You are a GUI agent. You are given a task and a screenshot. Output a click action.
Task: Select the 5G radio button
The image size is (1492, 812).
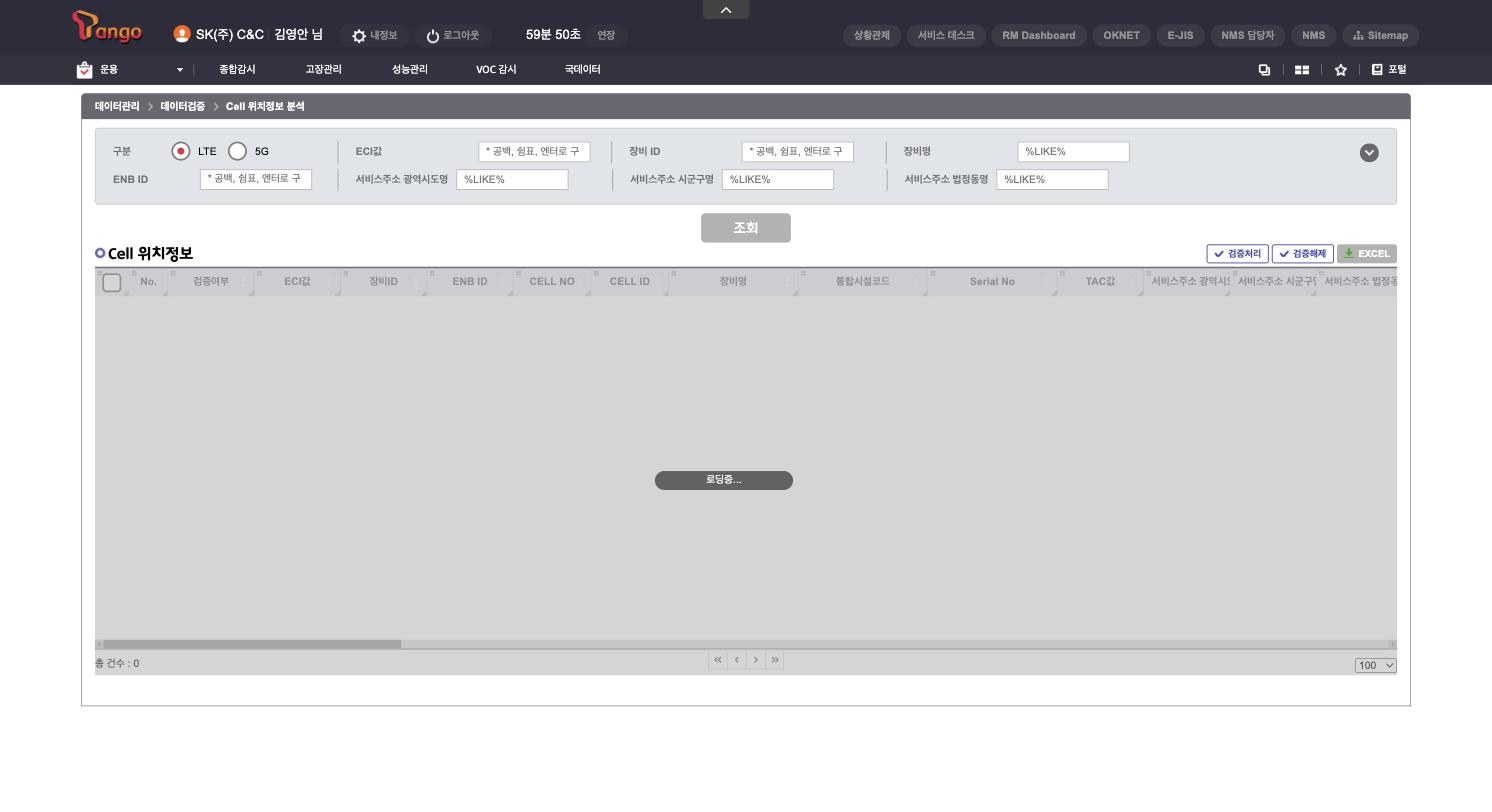237,151
